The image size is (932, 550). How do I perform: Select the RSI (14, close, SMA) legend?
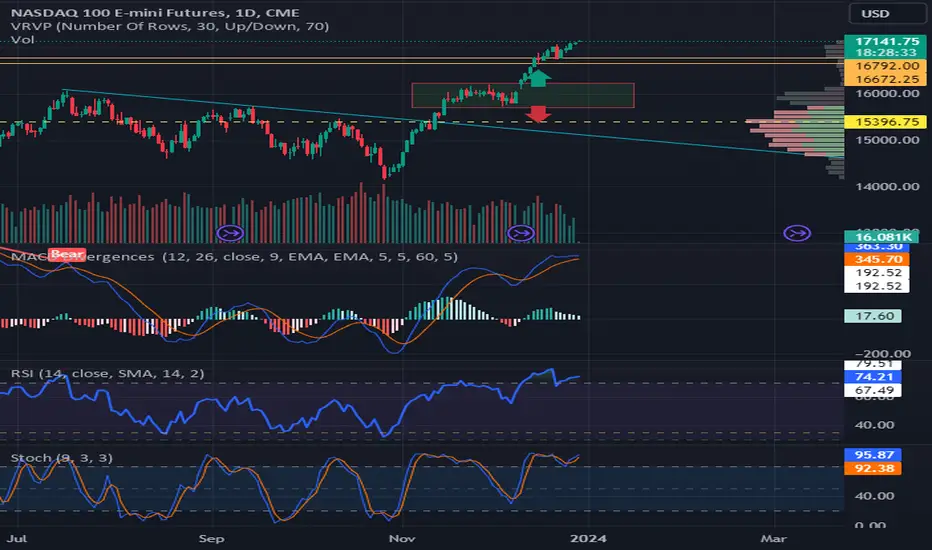(x=108, y=373)
